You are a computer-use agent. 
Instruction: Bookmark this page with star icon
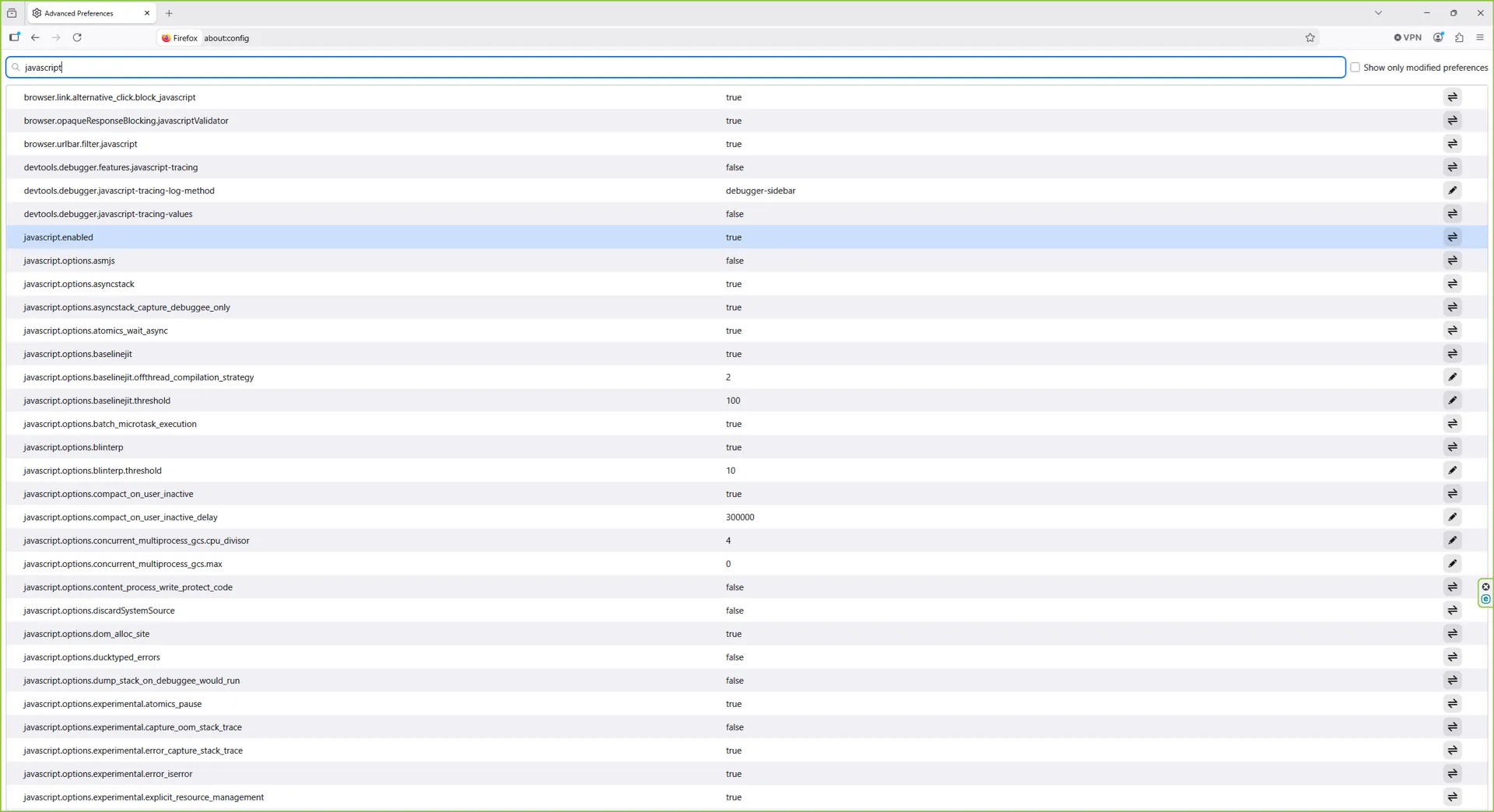point(1310,37)
